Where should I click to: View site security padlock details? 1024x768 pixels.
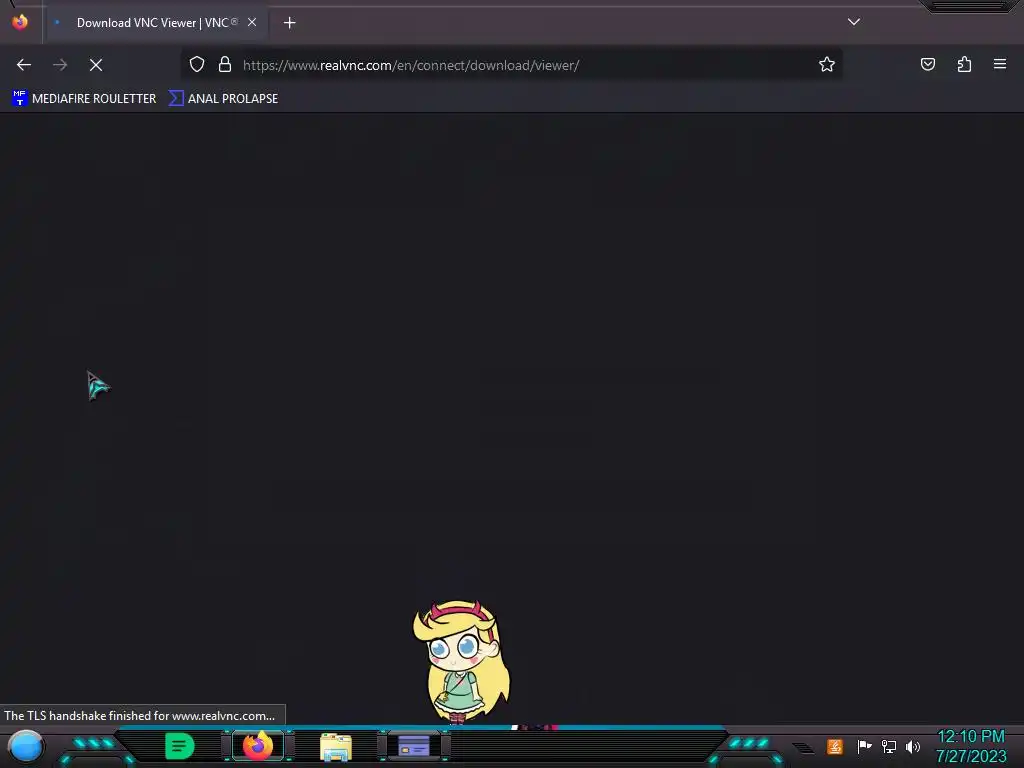(225, 64)
